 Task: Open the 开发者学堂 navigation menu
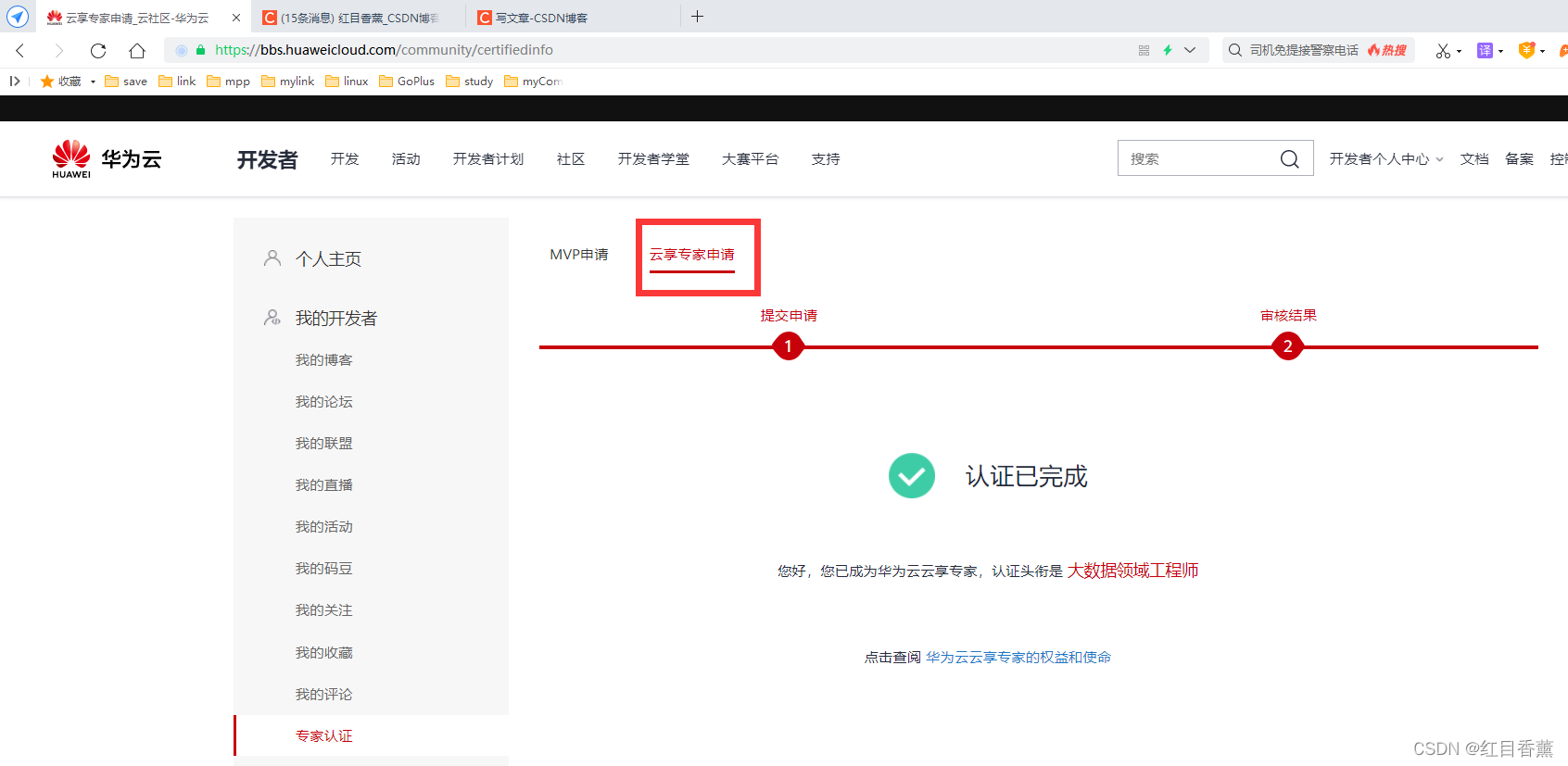point(653,159)
